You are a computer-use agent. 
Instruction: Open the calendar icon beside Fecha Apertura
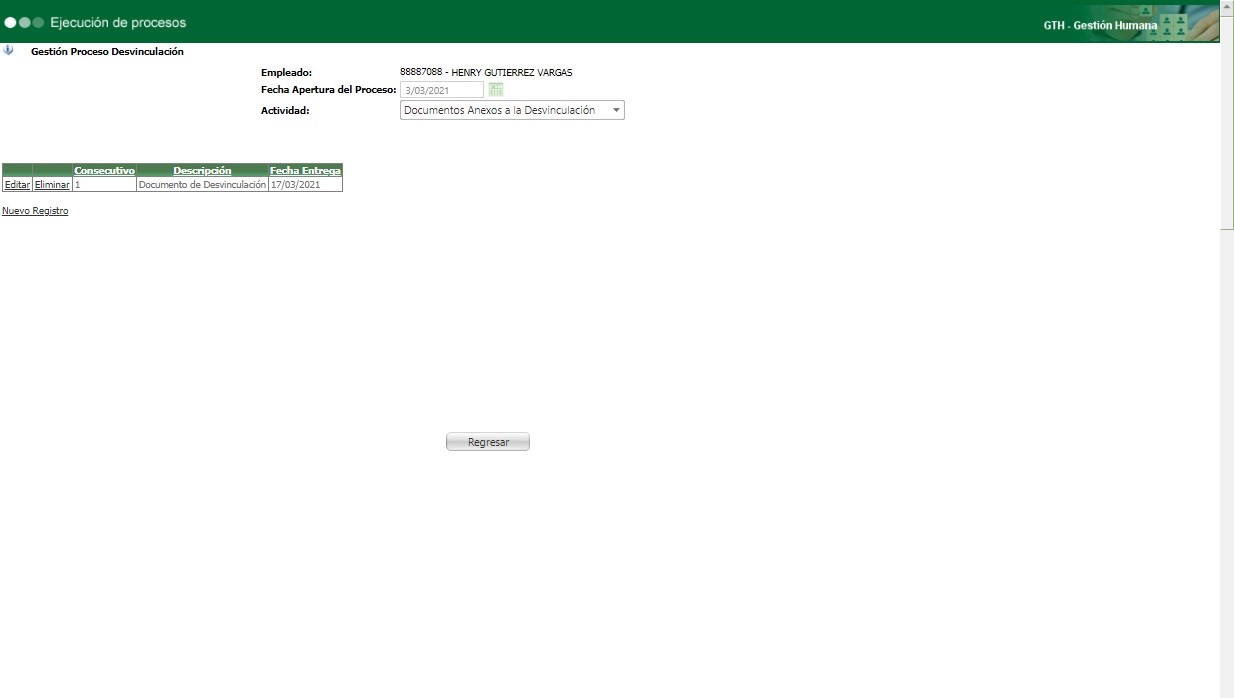[x=496, y=90]
